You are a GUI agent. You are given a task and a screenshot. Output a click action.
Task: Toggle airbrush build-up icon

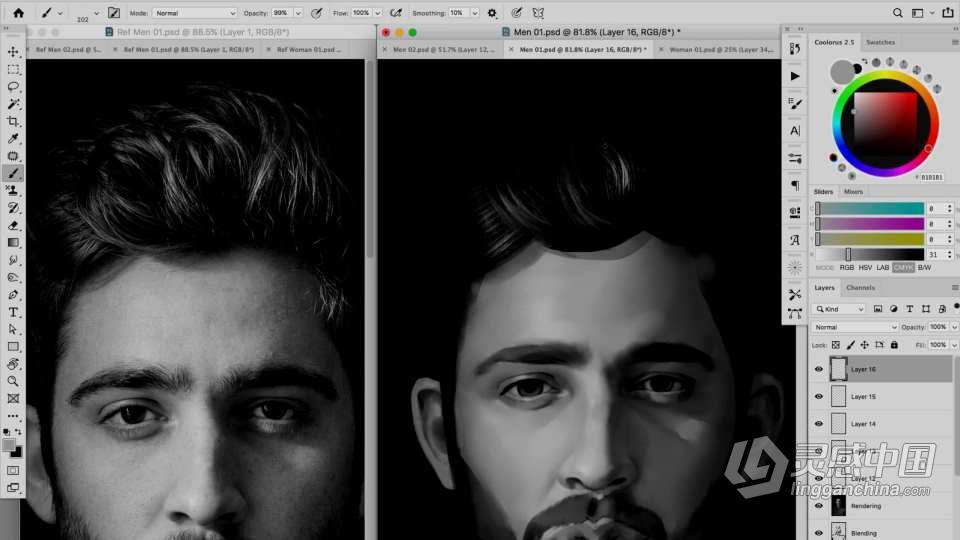pyautogui.click(x=396, y=13)
